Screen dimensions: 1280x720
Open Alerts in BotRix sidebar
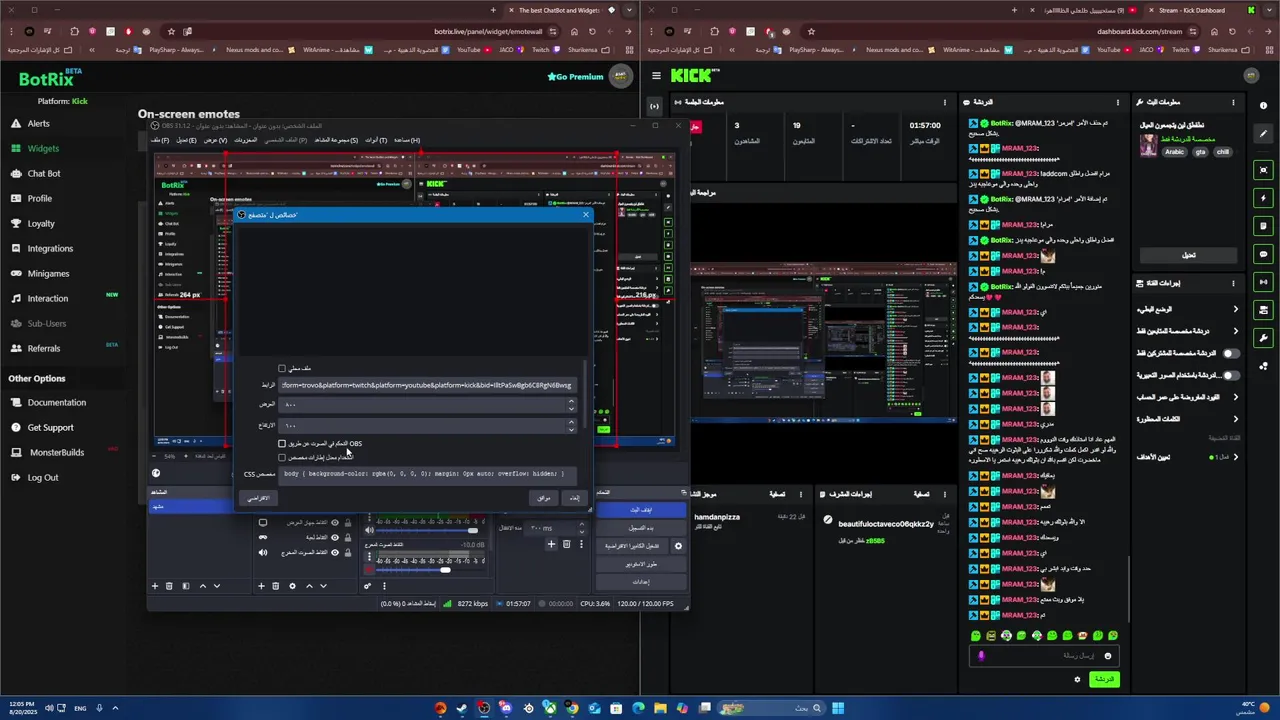38,123
